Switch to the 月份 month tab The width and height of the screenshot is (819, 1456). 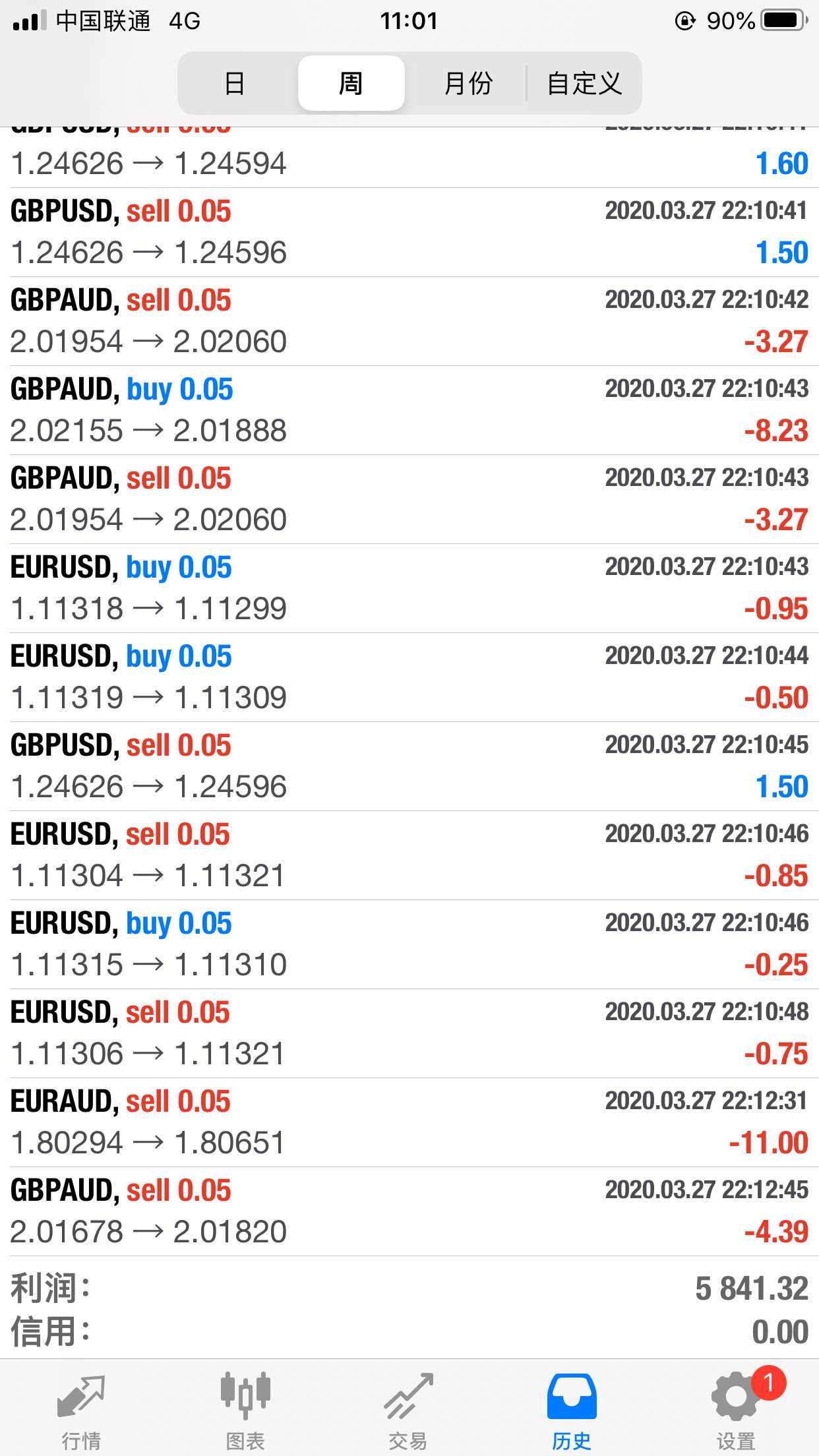coord(468,83)
